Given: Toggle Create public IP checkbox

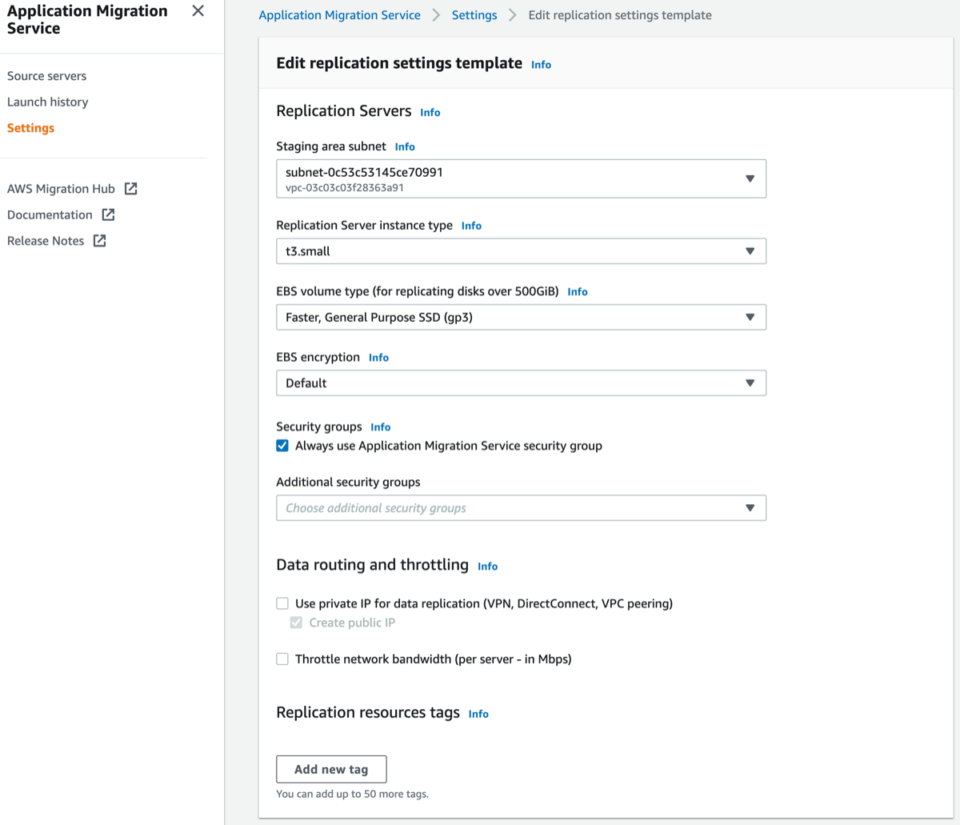Looking at the screenshot, I should point(296,622).
